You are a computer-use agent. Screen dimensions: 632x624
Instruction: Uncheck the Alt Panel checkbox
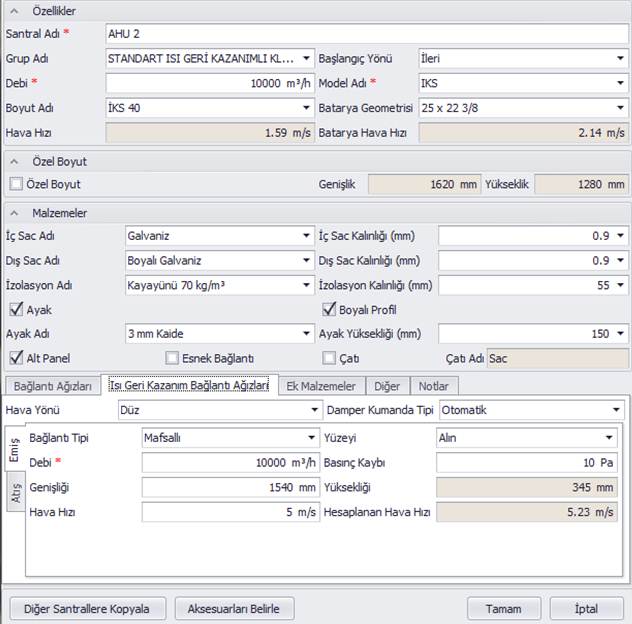(15, 358)
